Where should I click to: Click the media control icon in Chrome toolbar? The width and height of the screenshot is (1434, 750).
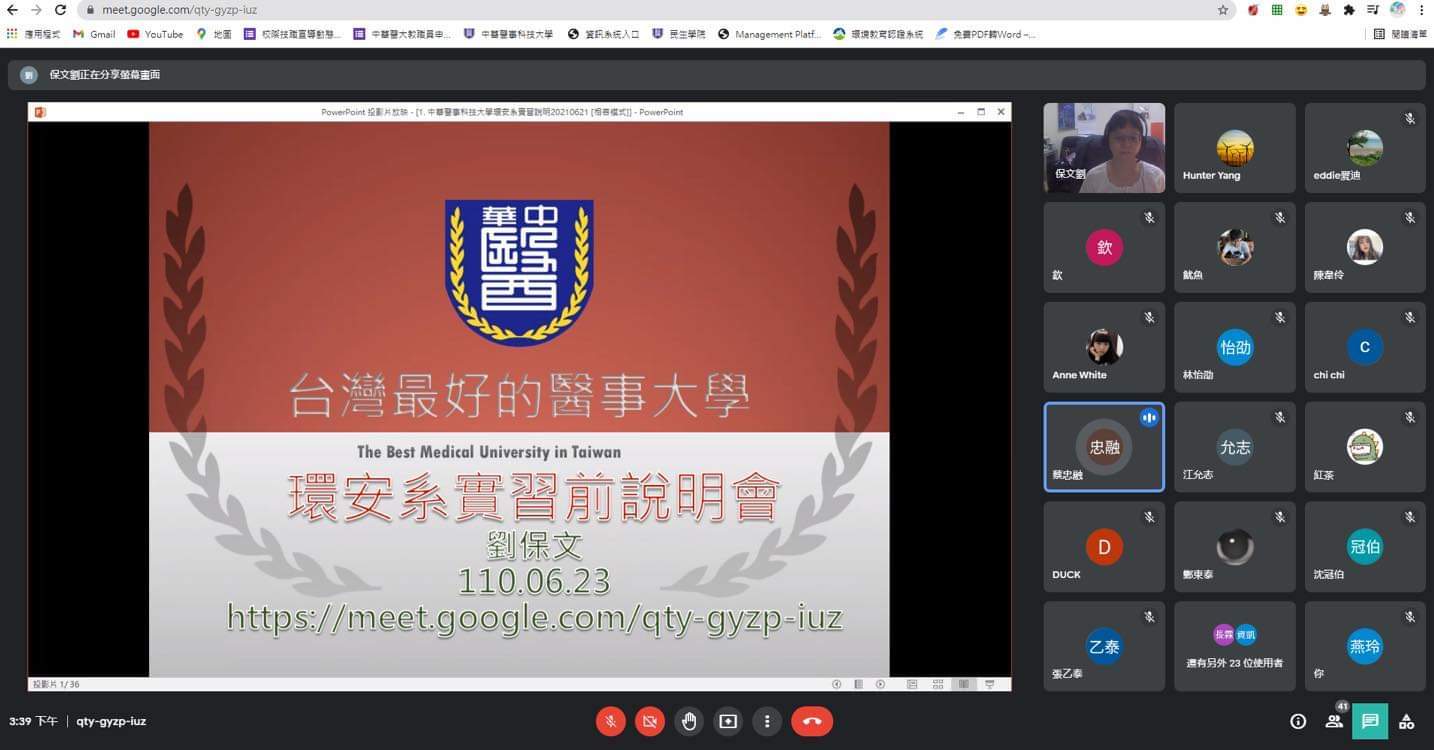1373,10
